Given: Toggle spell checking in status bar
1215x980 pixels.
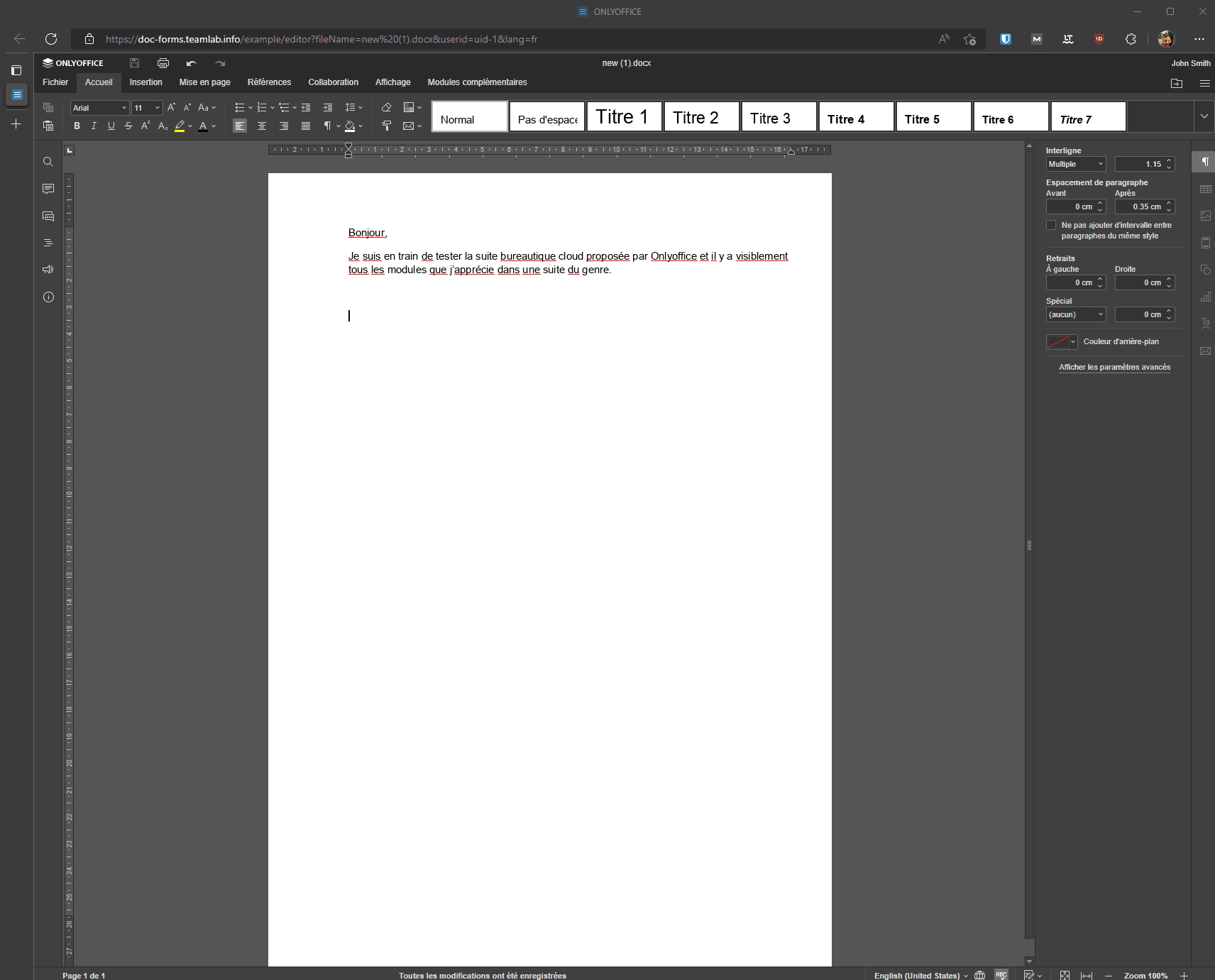Looking at the screenshot, I should [1001, 975].
